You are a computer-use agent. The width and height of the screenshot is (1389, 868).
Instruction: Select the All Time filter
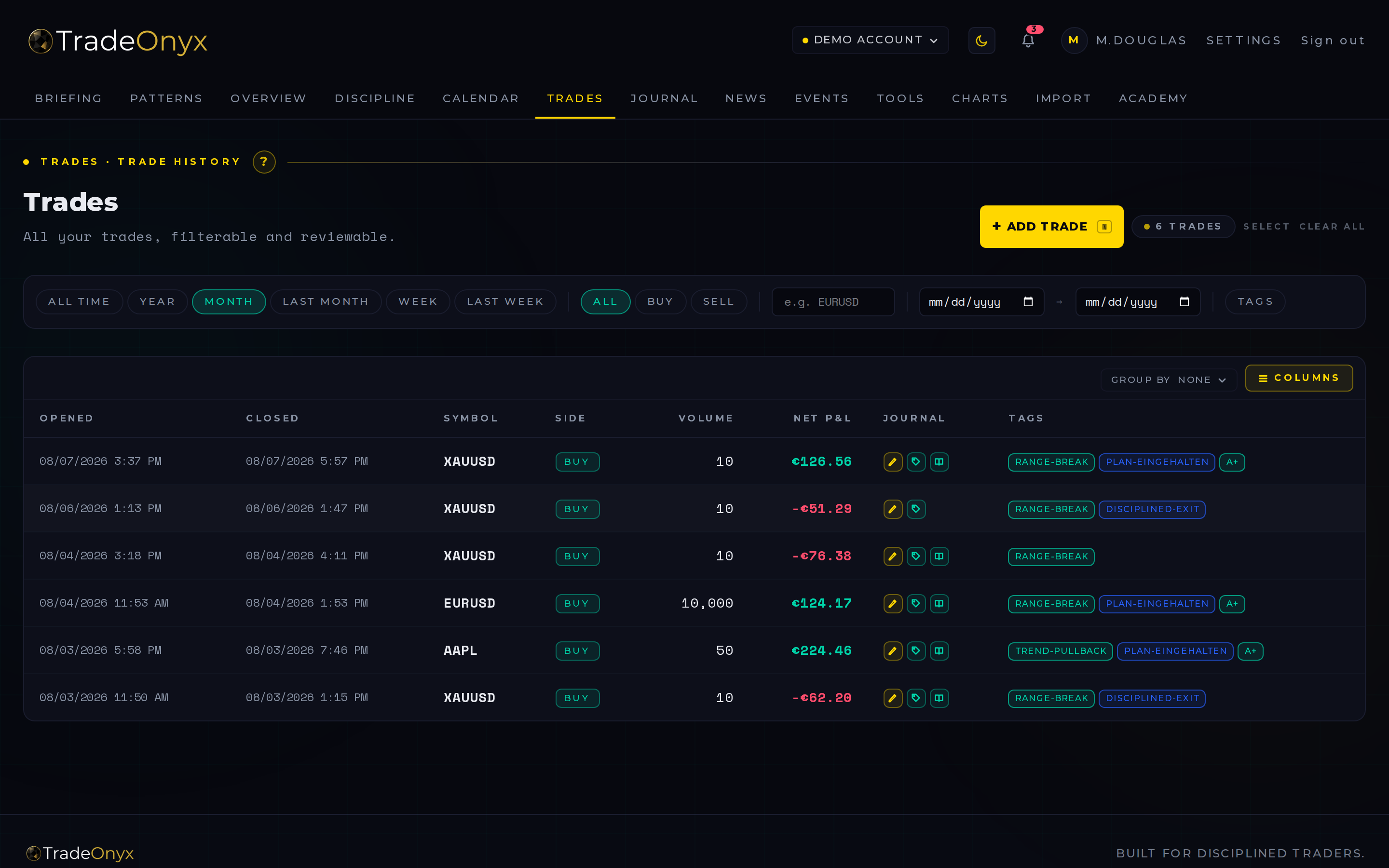pyautogui.click(x=79, y=302)
